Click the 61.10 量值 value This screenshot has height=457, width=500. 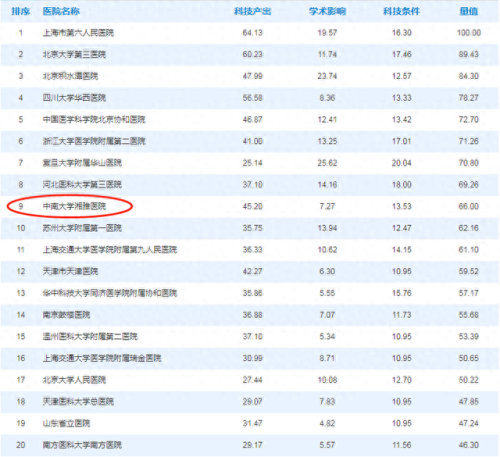pos(469,250)
